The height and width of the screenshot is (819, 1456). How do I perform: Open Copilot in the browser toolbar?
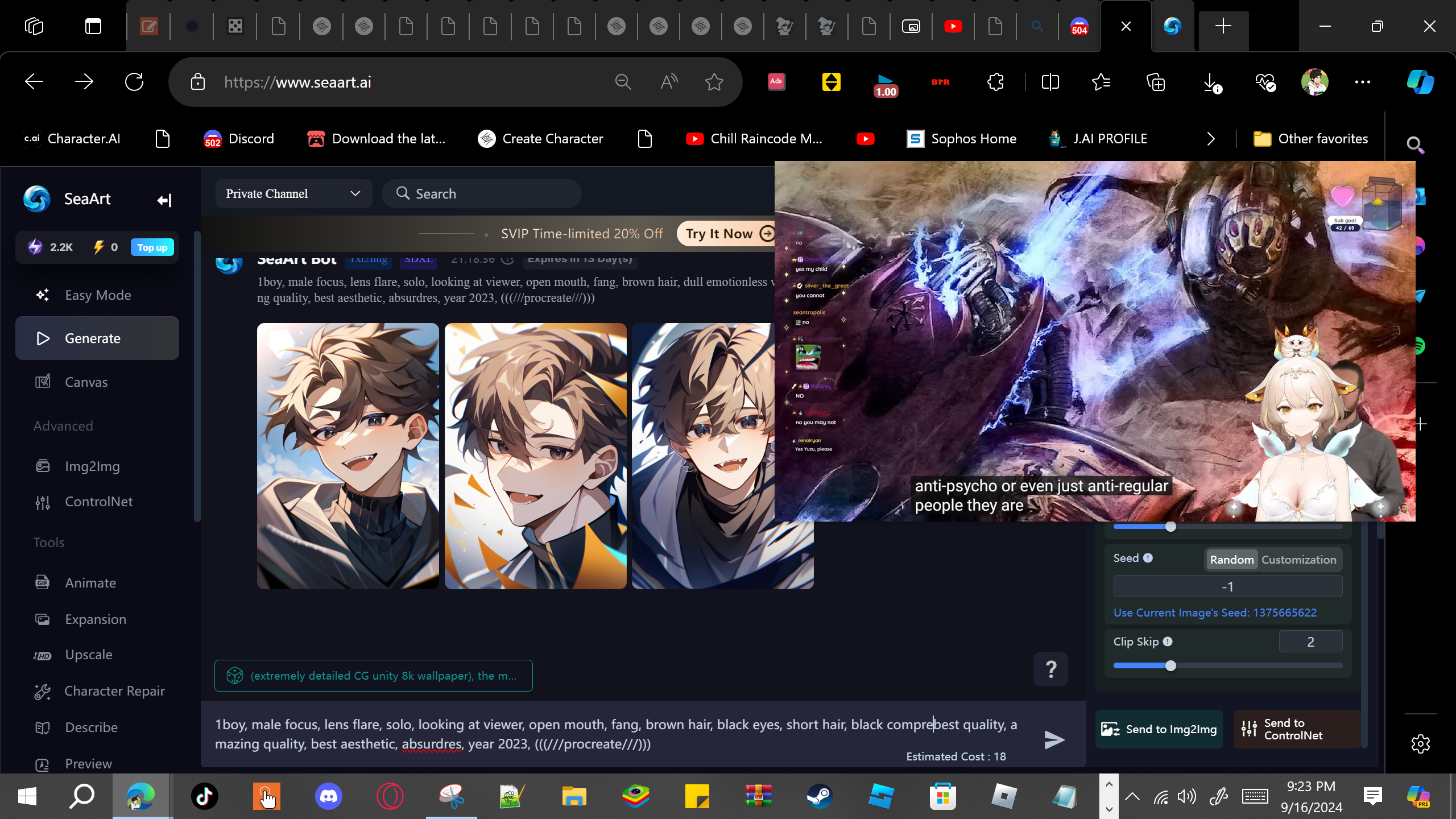1420,82
